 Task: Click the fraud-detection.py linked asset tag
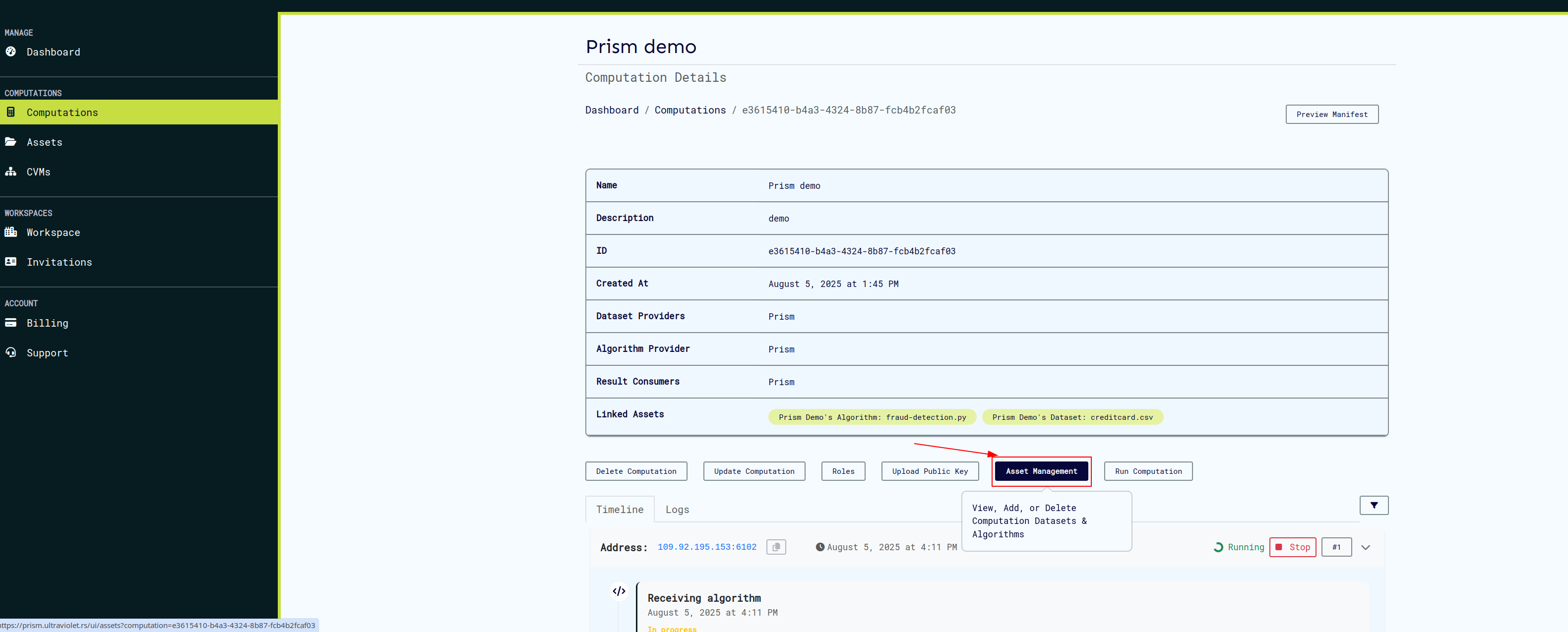pos(872,417)
